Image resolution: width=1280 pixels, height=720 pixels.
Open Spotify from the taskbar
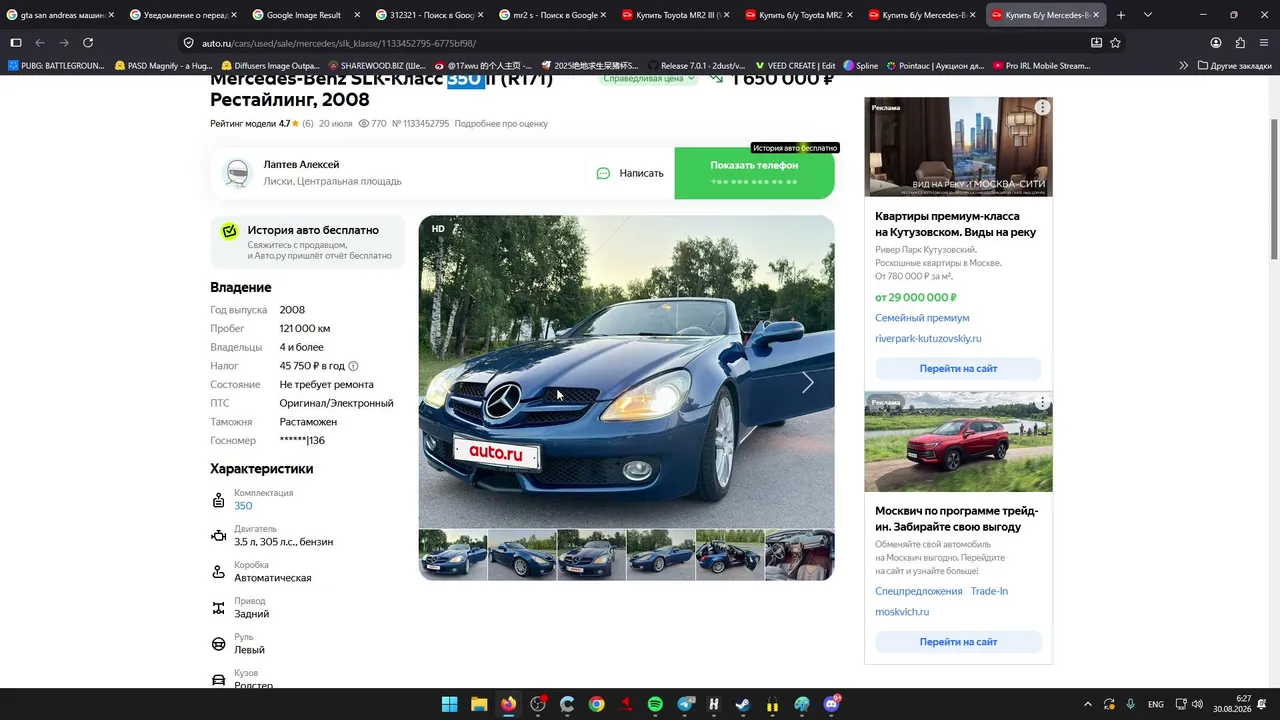(x=655, y=704)
